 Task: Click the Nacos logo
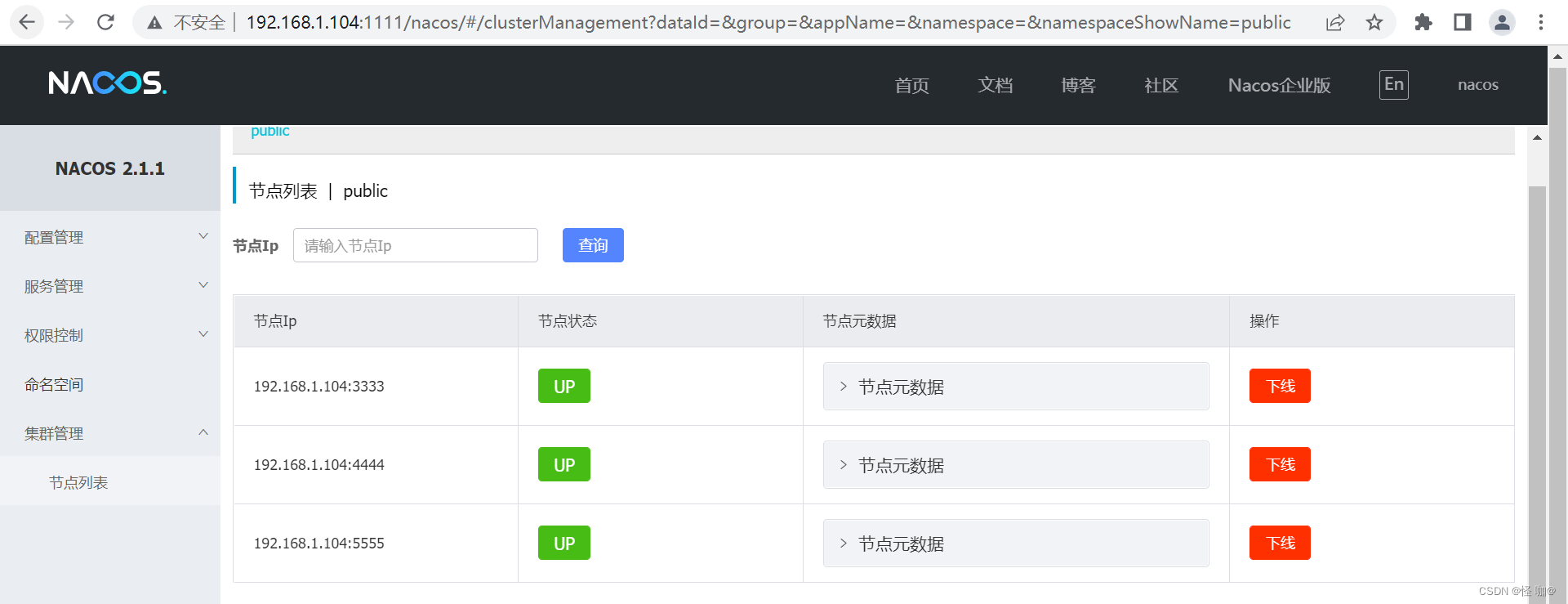point(107,83)
